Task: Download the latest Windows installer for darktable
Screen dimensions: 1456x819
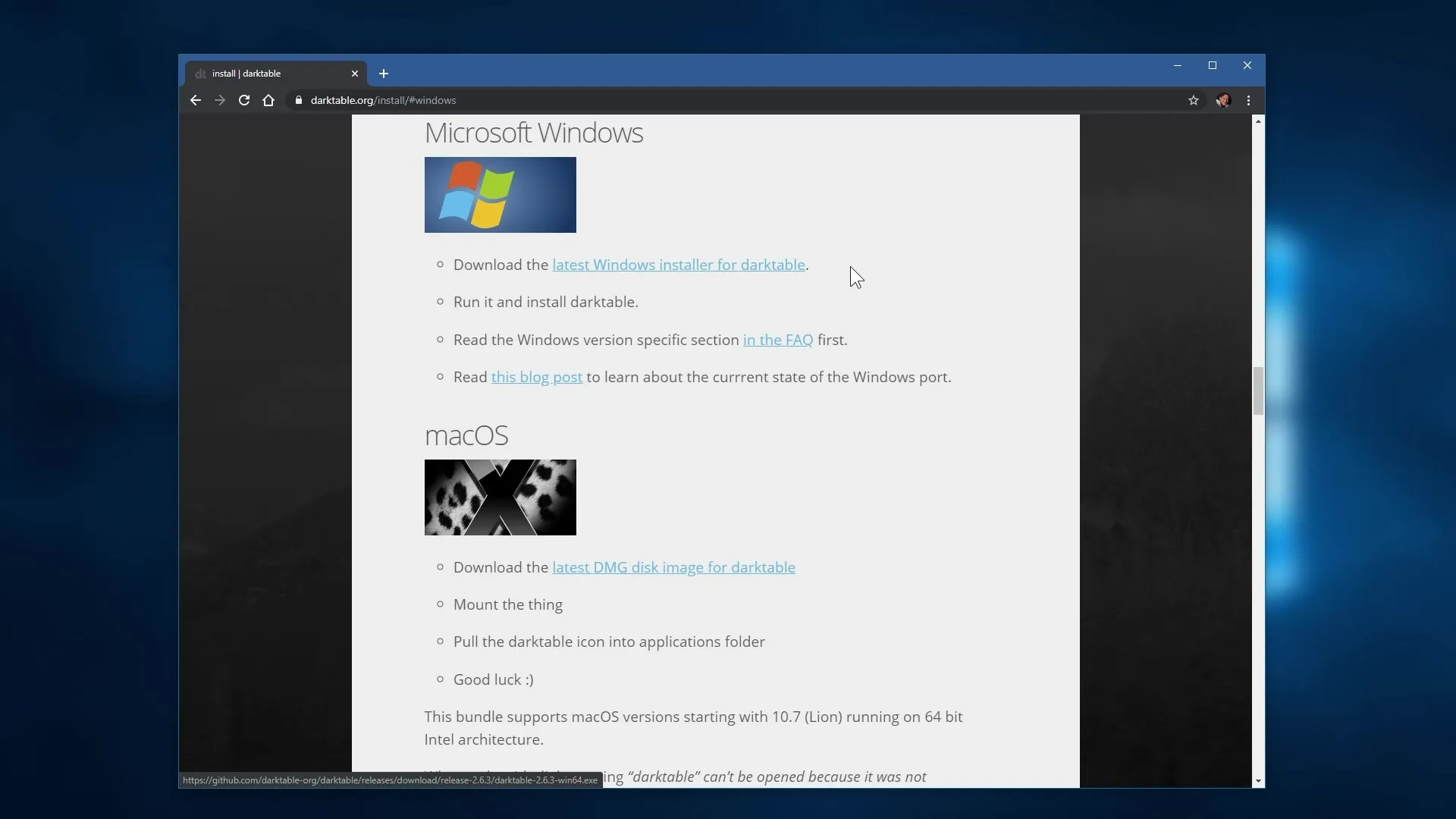Action: click(x=679, y=265)
